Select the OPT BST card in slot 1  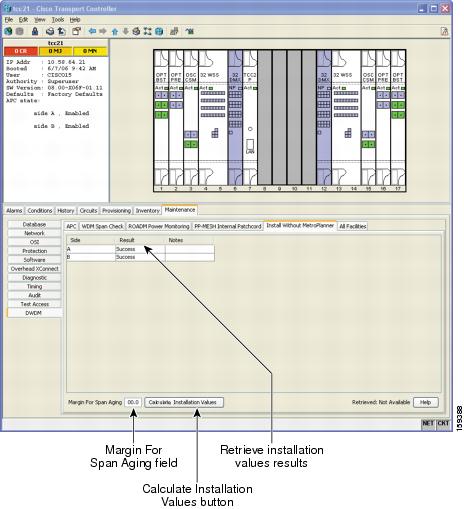tap(161, 118)
